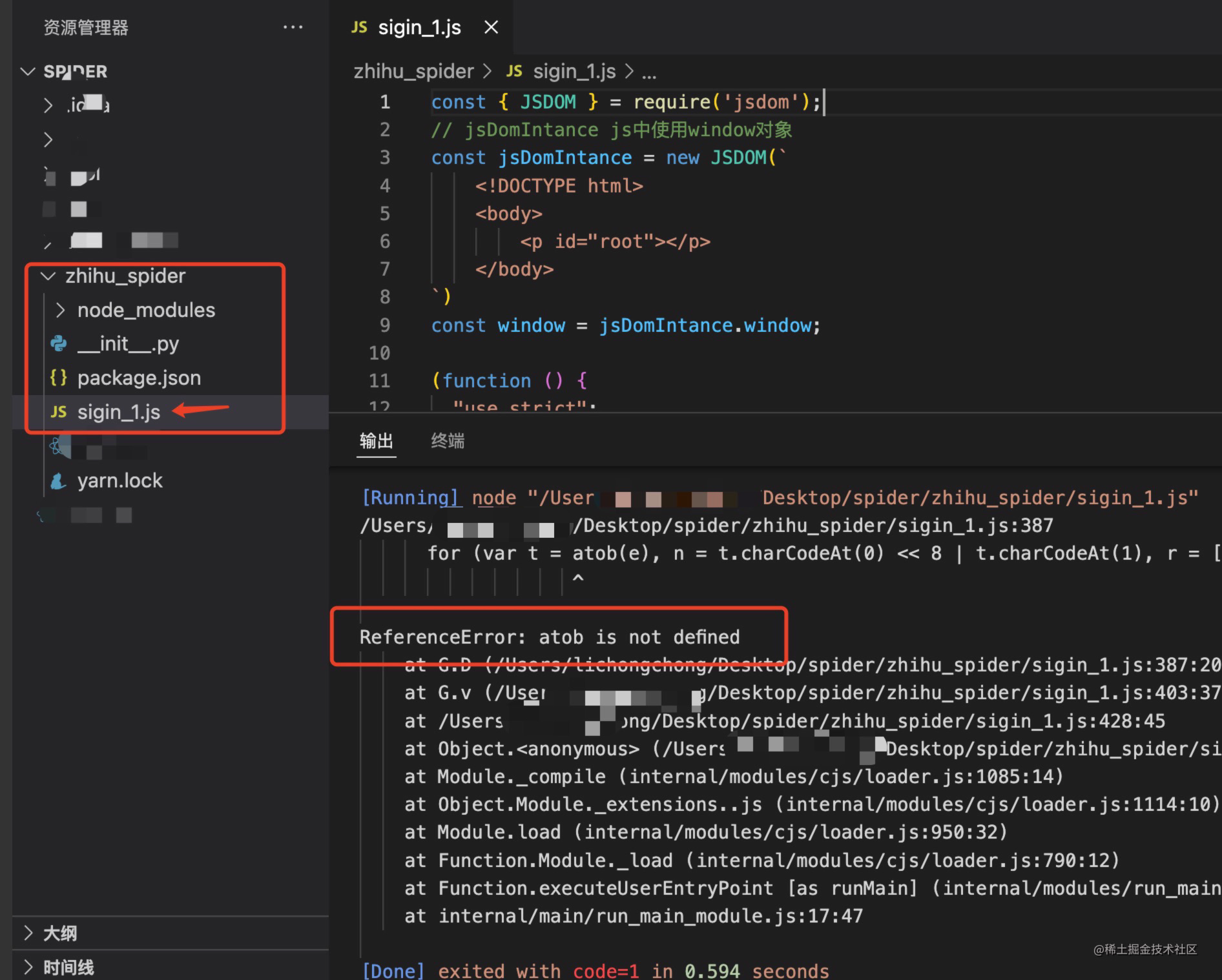
Task: Open the explorer more actions ellipsis
Action: [x=293, y=27]
